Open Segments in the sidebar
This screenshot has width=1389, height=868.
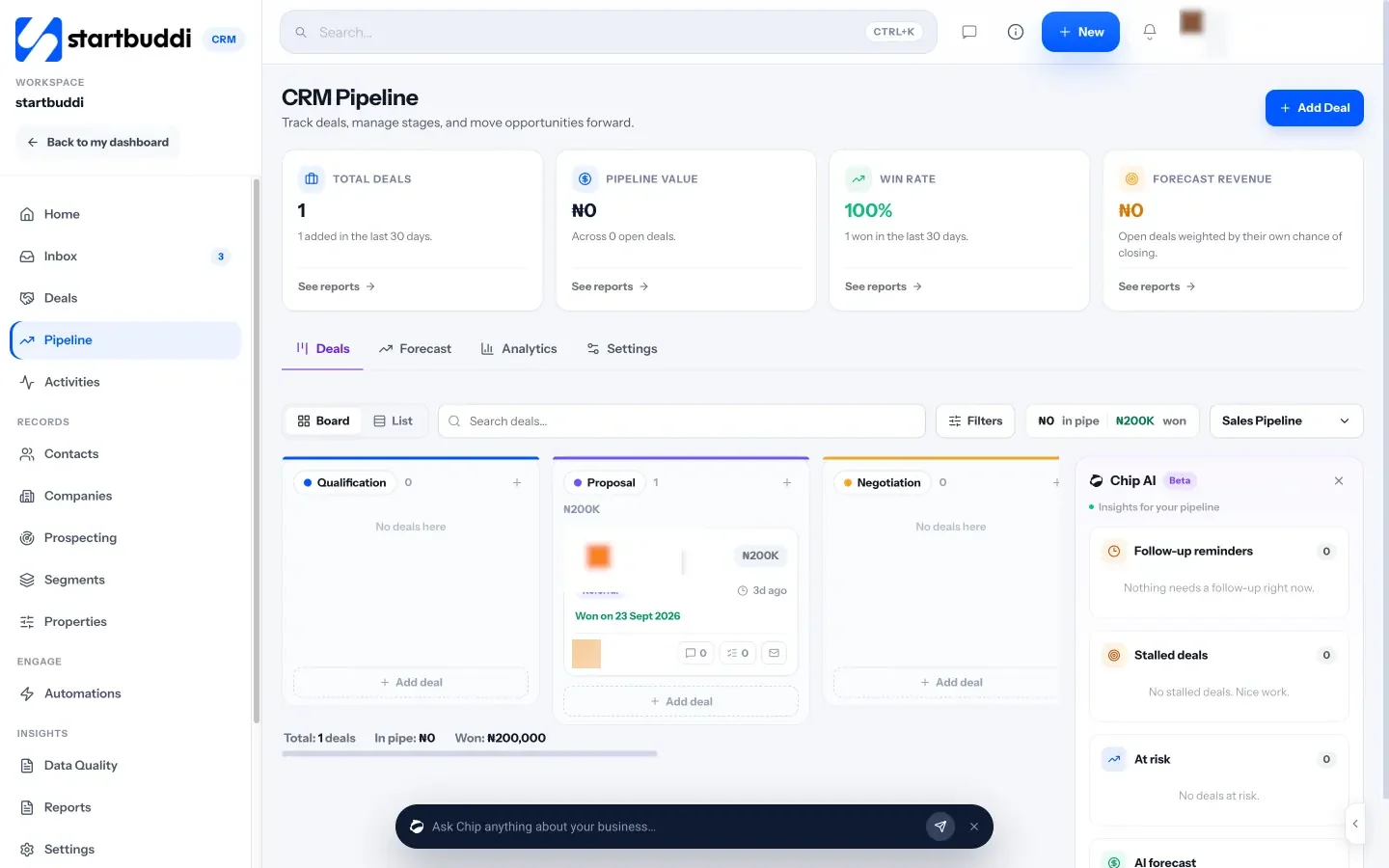(x=125, y=580)
